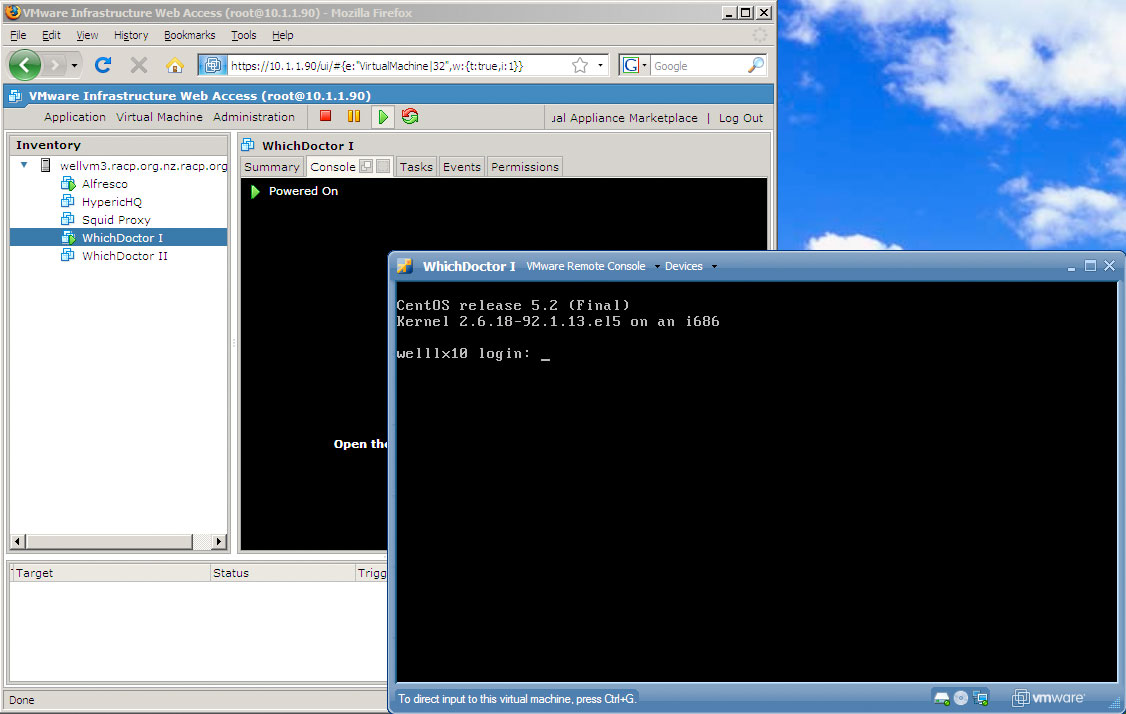Open the Virtual Machine menu
Viewport: 1126px width, 714px height.
(x=159, y=117)
